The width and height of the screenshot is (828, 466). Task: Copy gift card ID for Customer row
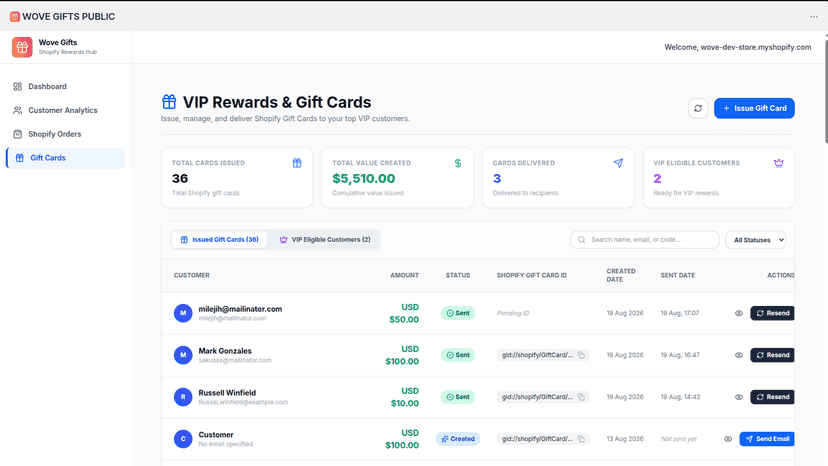tap(581, 439)
